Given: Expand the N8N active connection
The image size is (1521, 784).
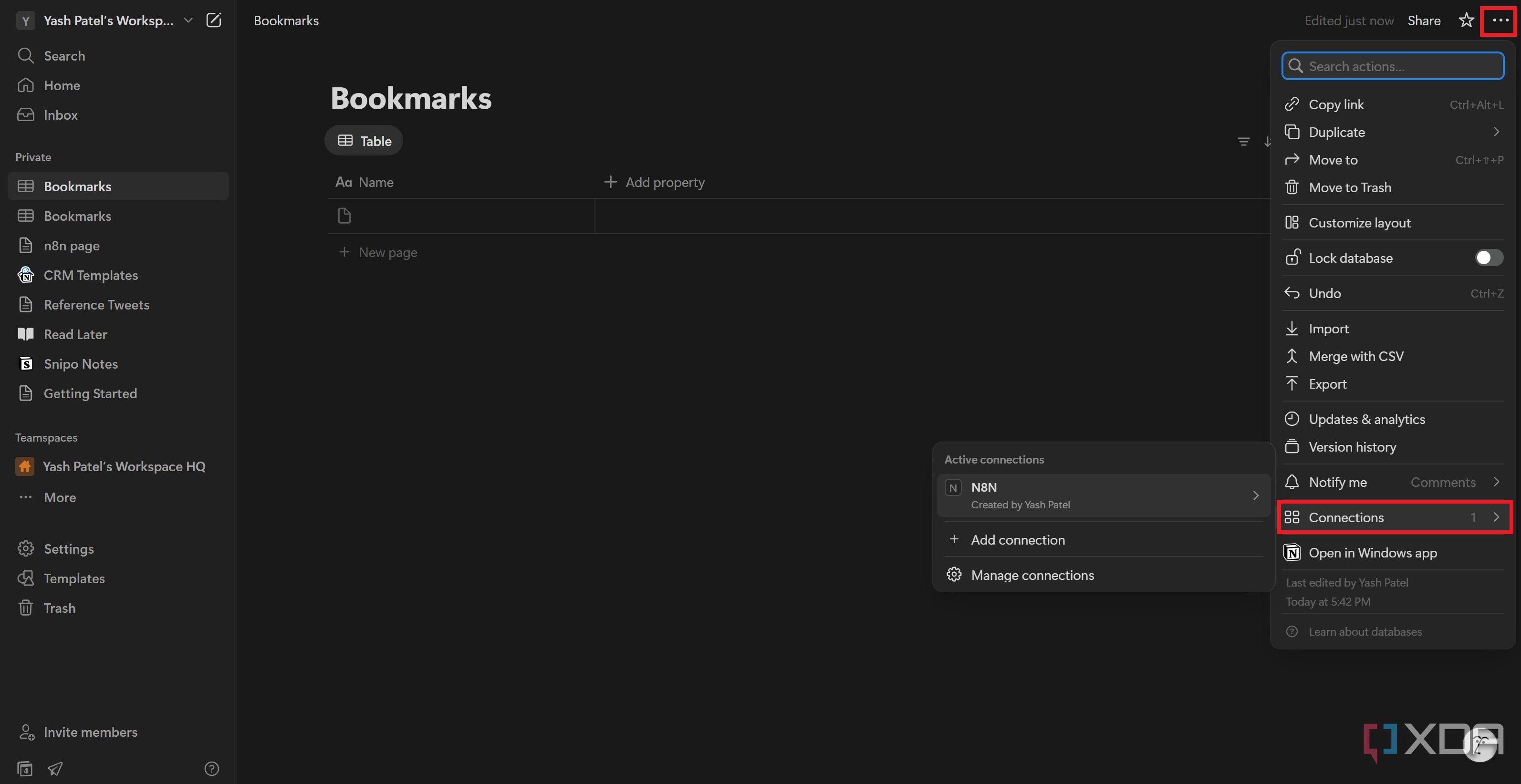Looking at the screenshot, I should click(x=1103, y=495).
